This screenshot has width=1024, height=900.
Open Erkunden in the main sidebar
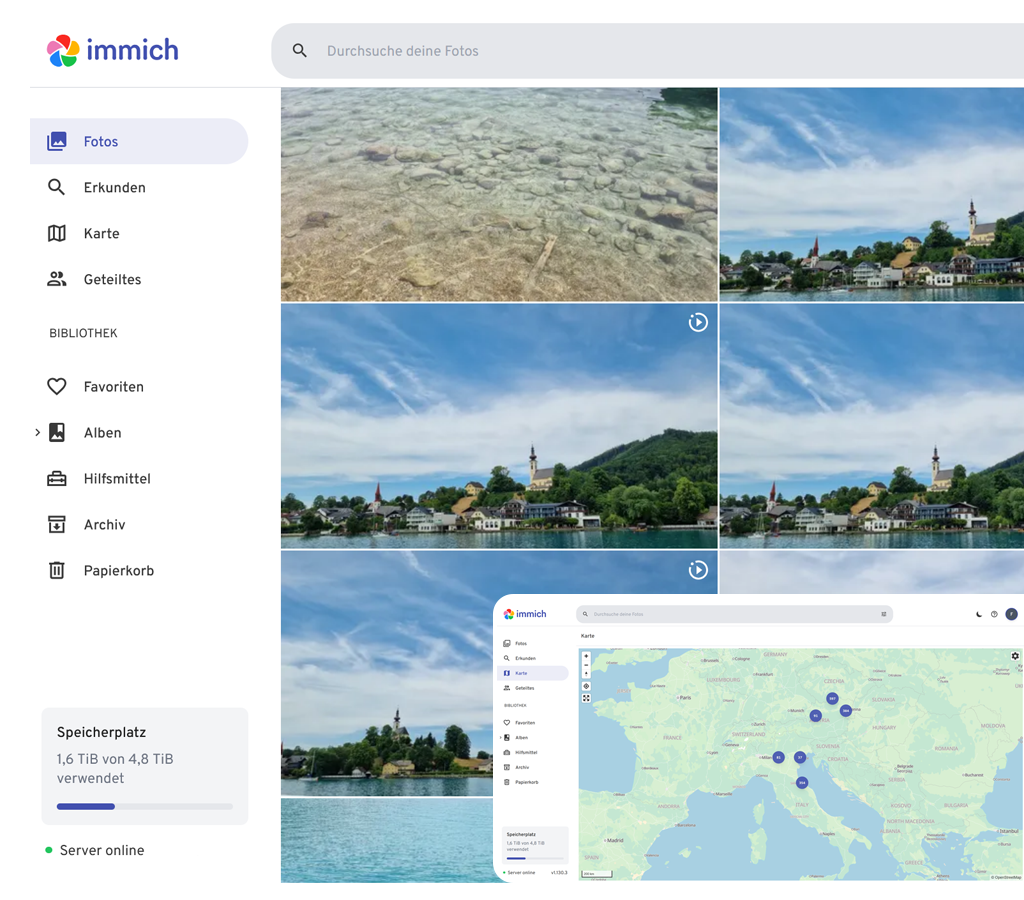pos(114,188)
